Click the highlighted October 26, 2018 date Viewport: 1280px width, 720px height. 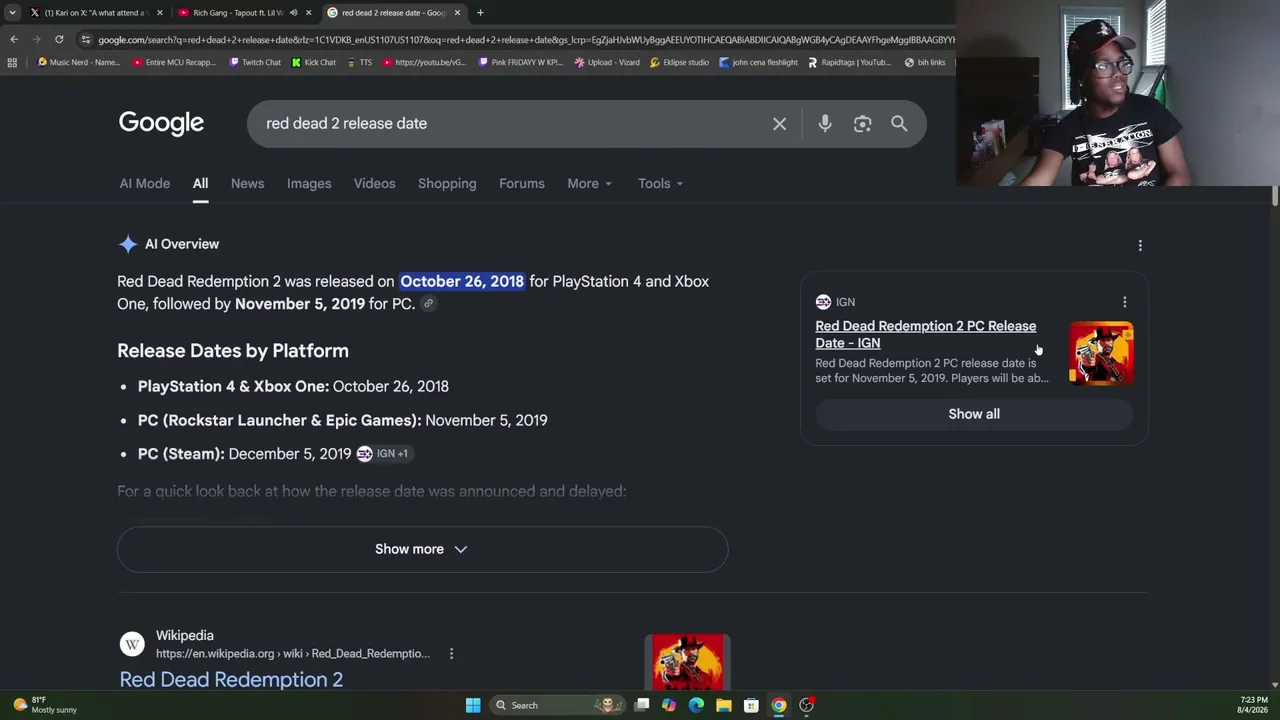[462, 282]
